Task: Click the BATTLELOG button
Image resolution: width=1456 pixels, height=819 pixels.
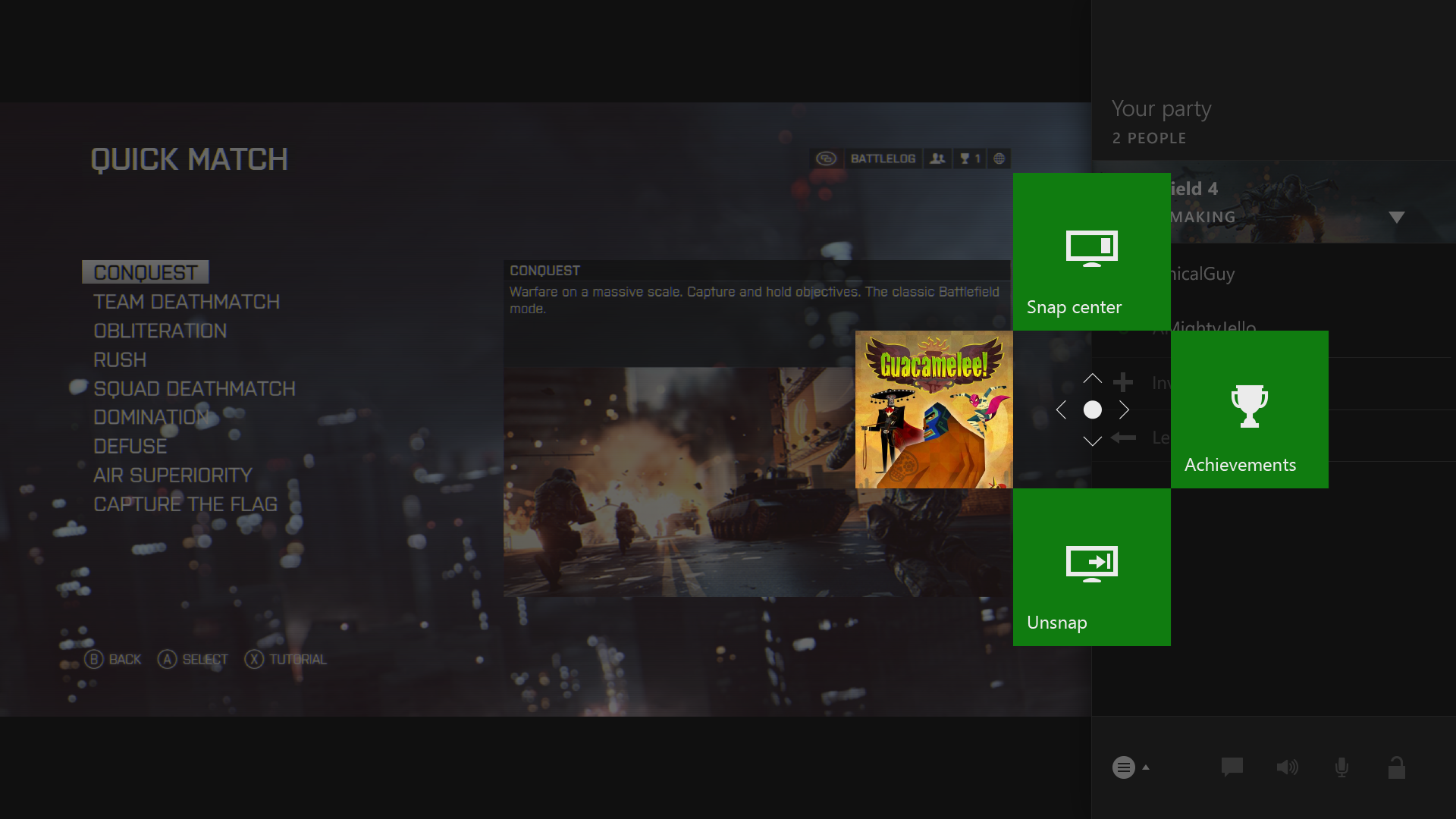Action: click(x=883, y=158)
